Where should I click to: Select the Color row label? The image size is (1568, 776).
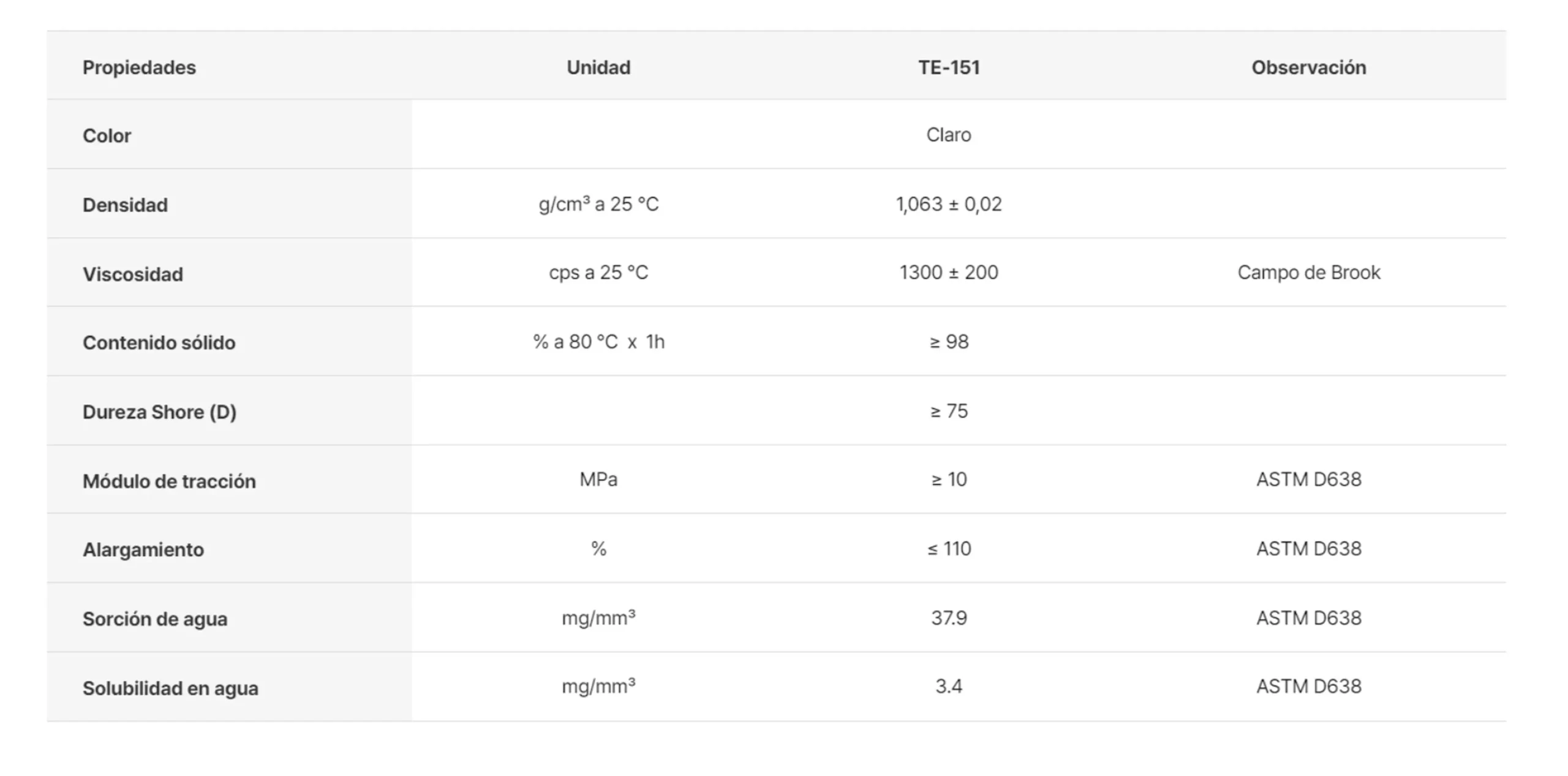coord(107,135)
